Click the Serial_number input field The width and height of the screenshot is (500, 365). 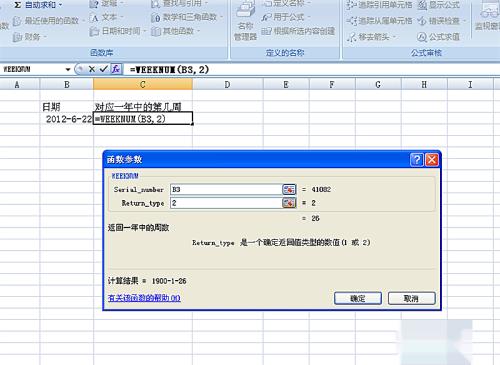pyautogui.click(x=226, y=189)
